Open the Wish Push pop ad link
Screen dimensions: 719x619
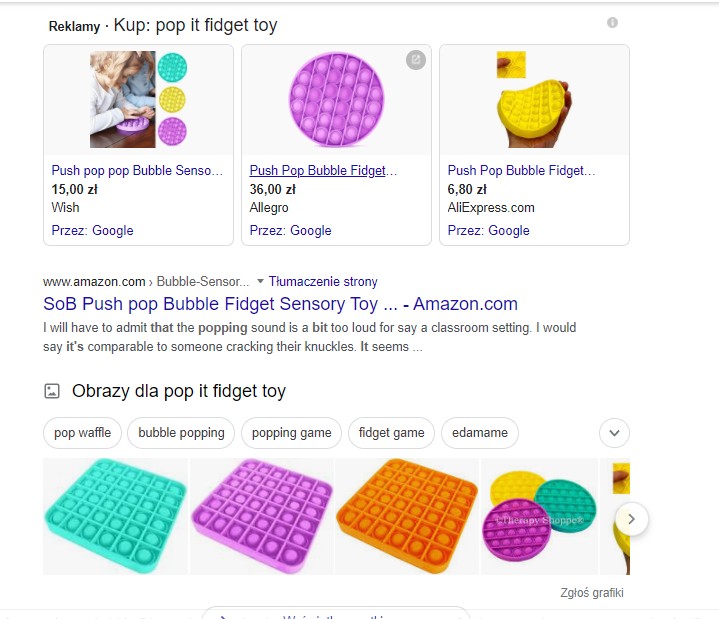(137, 171)
